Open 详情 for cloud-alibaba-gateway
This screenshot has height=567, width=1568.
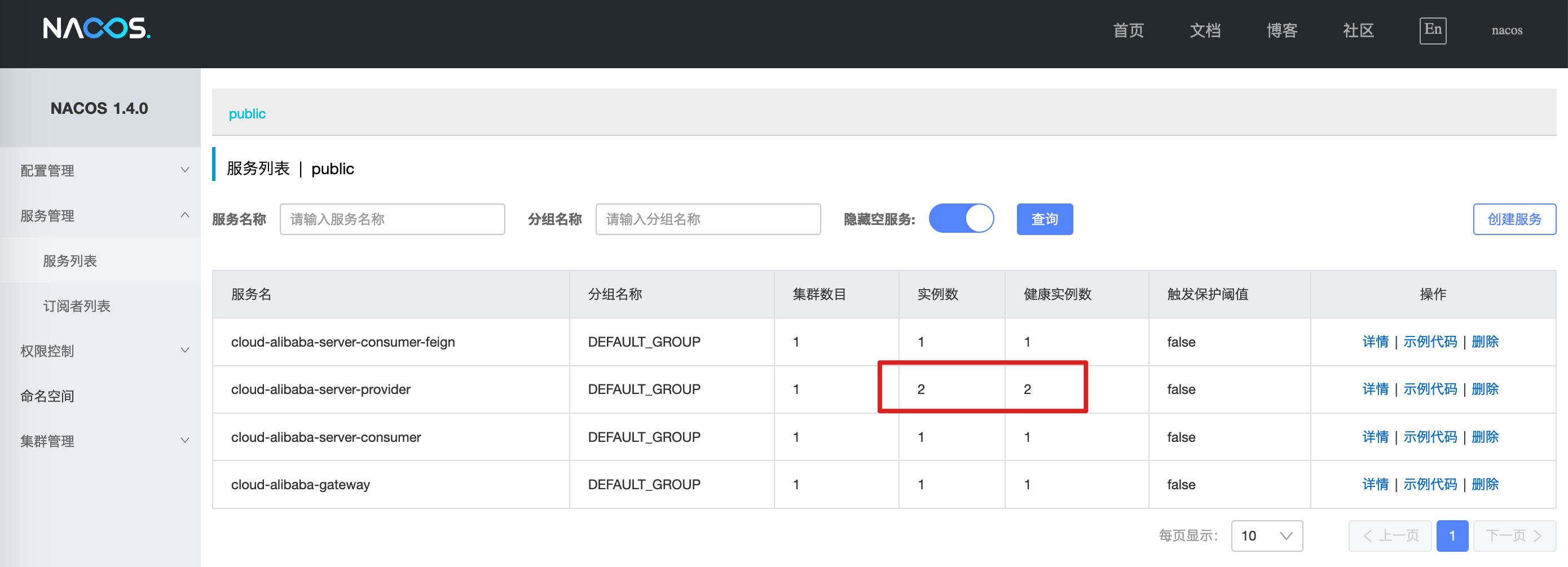pos(1375,484)
